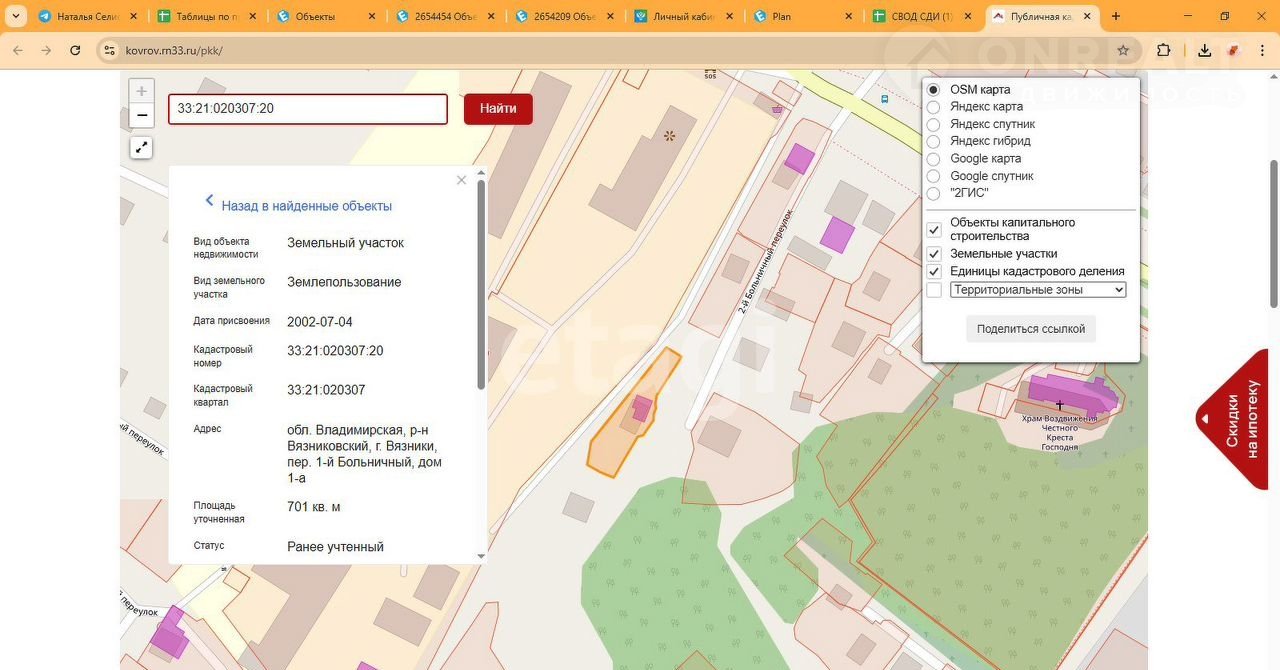The height and width of the screenshot is (670, 1280).
Task: Open browser downloads icon
Action: point(1205,50)
